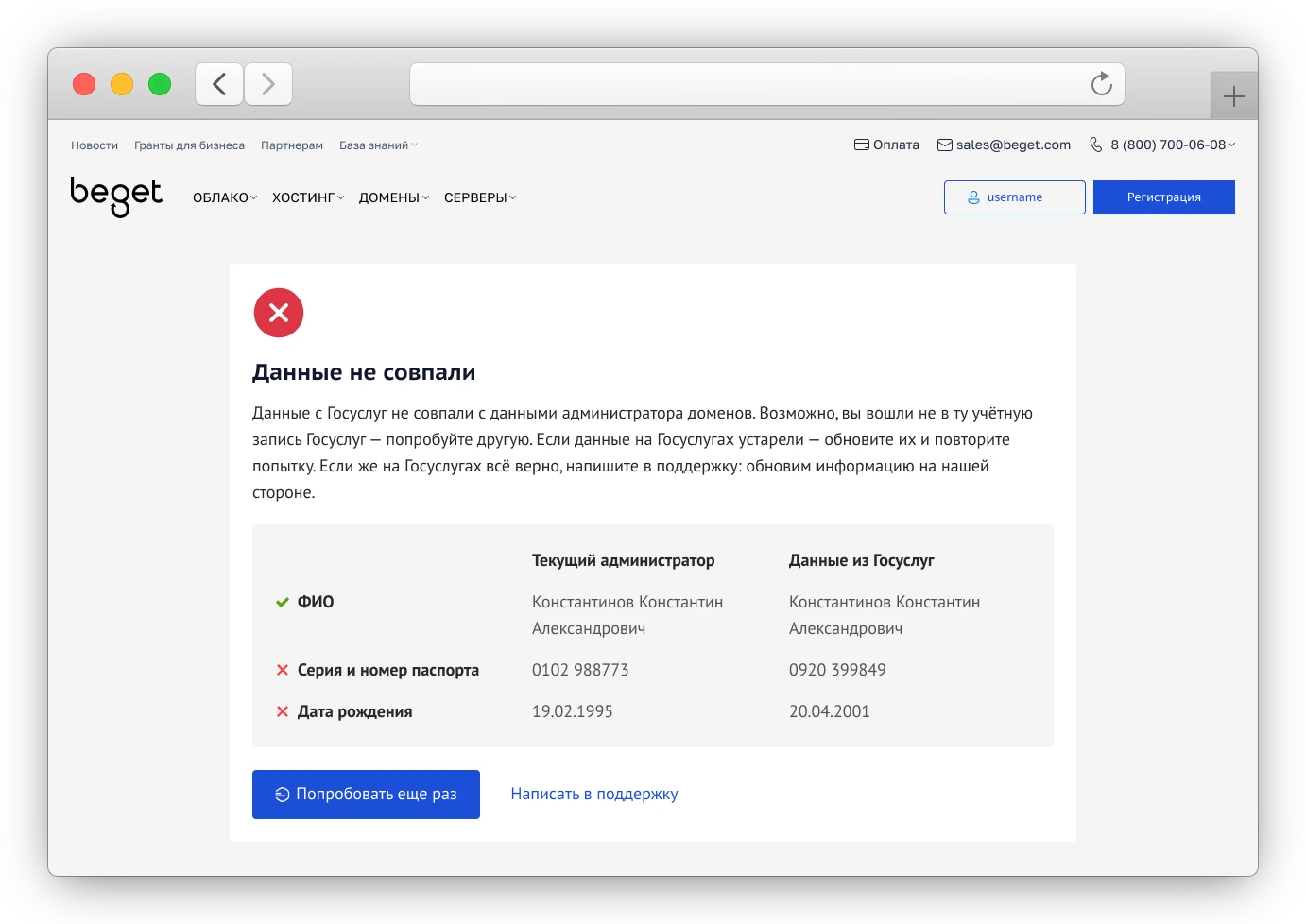
Task: Click the username account button
Action: pos(1015,197)
